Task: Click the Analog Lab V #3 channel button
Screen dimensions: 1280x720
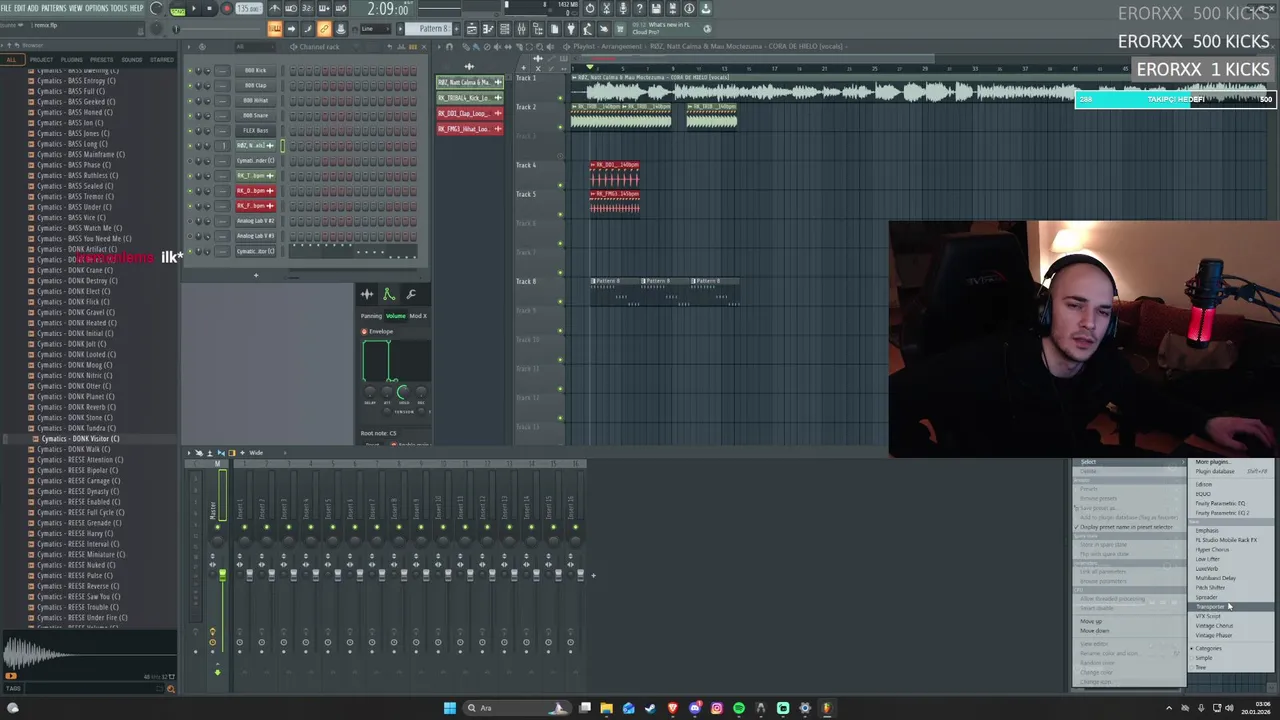Action: click(255, 236)
